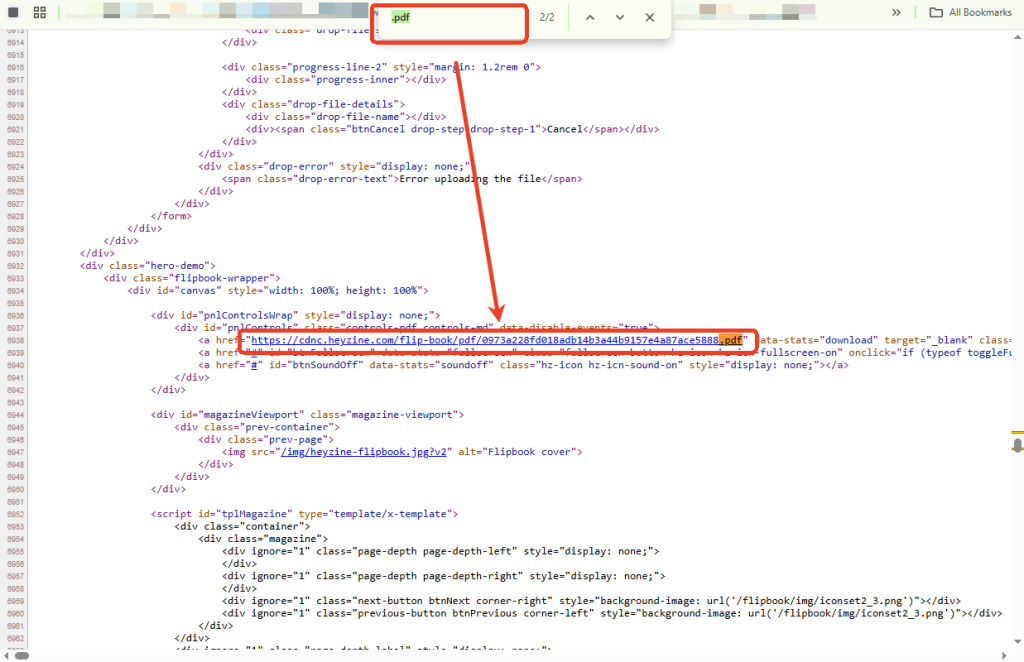Click the # href link of btnSoundOff

(x=255, y=365)
